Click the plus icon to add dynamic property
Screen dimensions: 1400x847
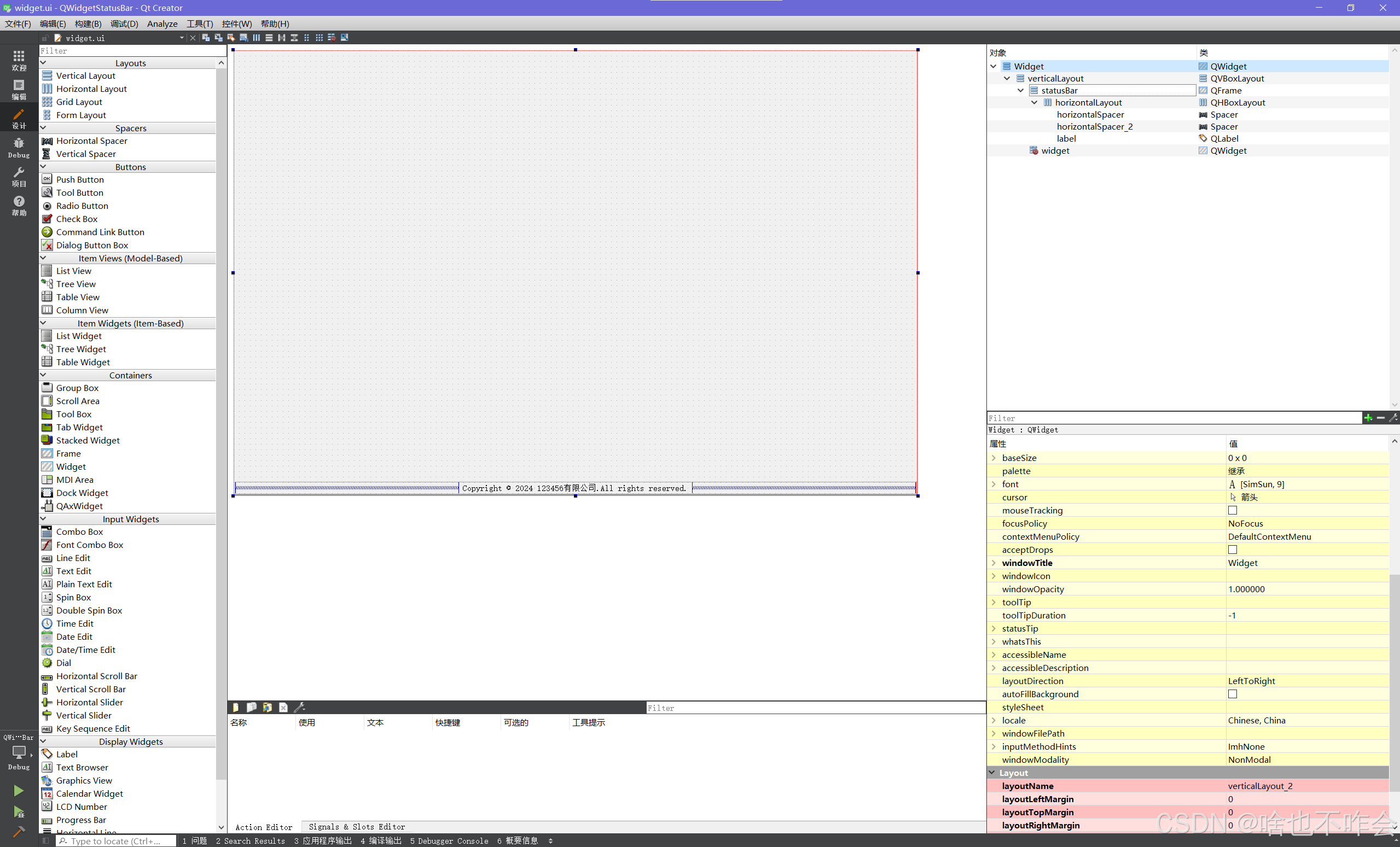1368,418
